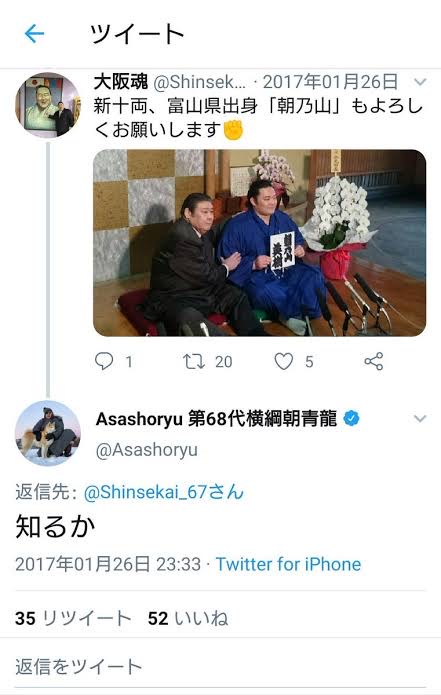This screenshot has height=695, width=441.
Task: Open the sumo press conference photo
Action: pyautogui.click(x=259, y=243)
